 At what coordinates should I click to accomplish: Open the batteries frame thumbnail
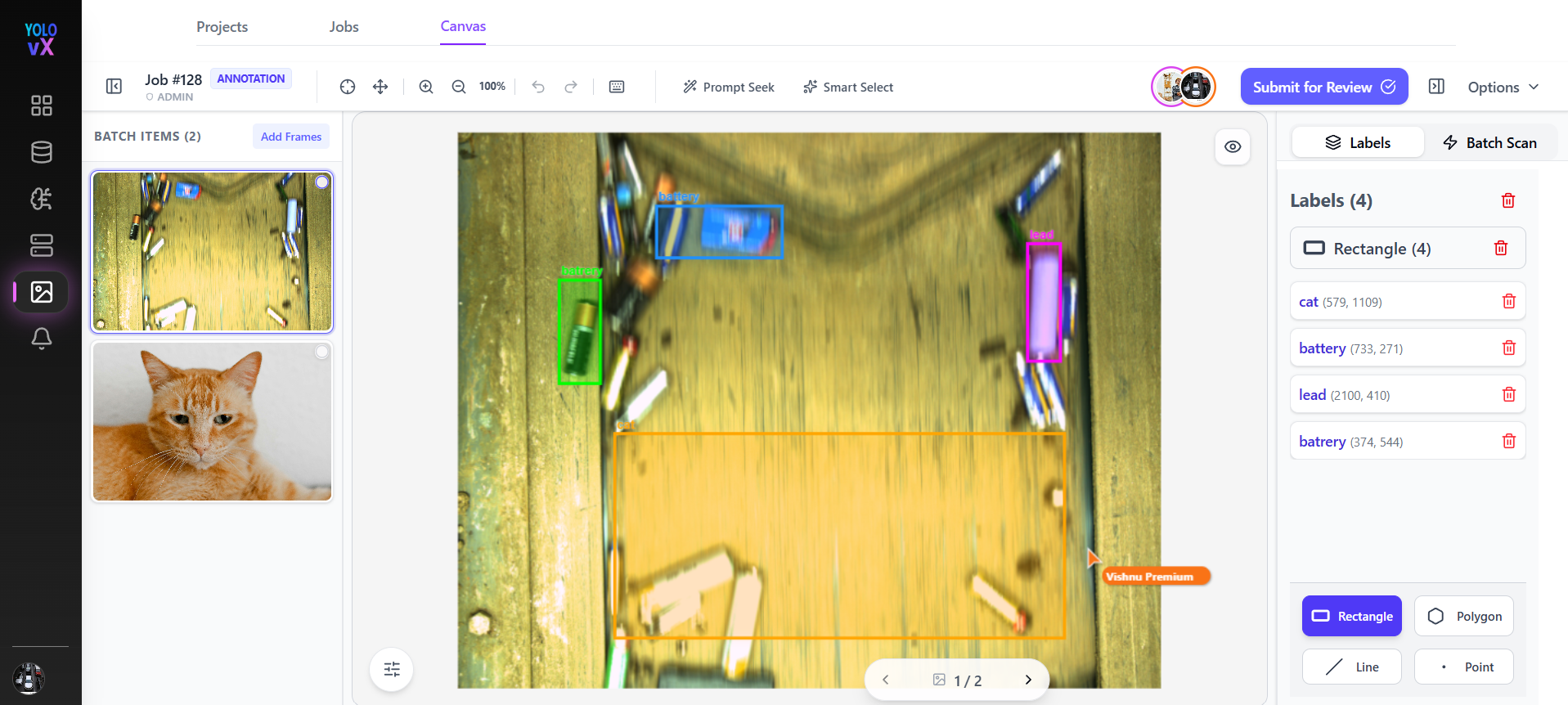(x=212, y=252)
